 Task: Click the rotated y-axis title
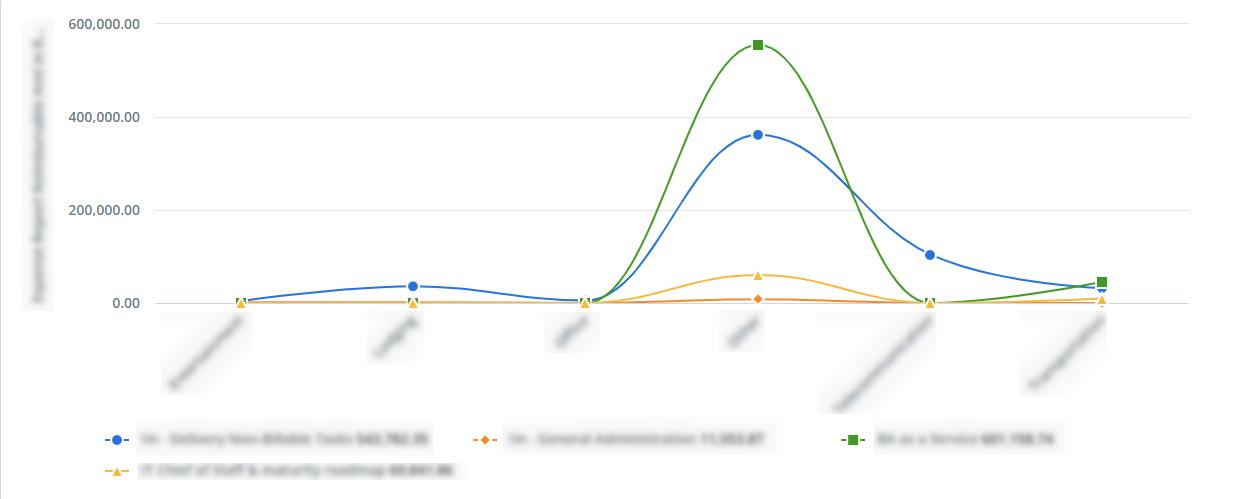click(x=39, y=166)
